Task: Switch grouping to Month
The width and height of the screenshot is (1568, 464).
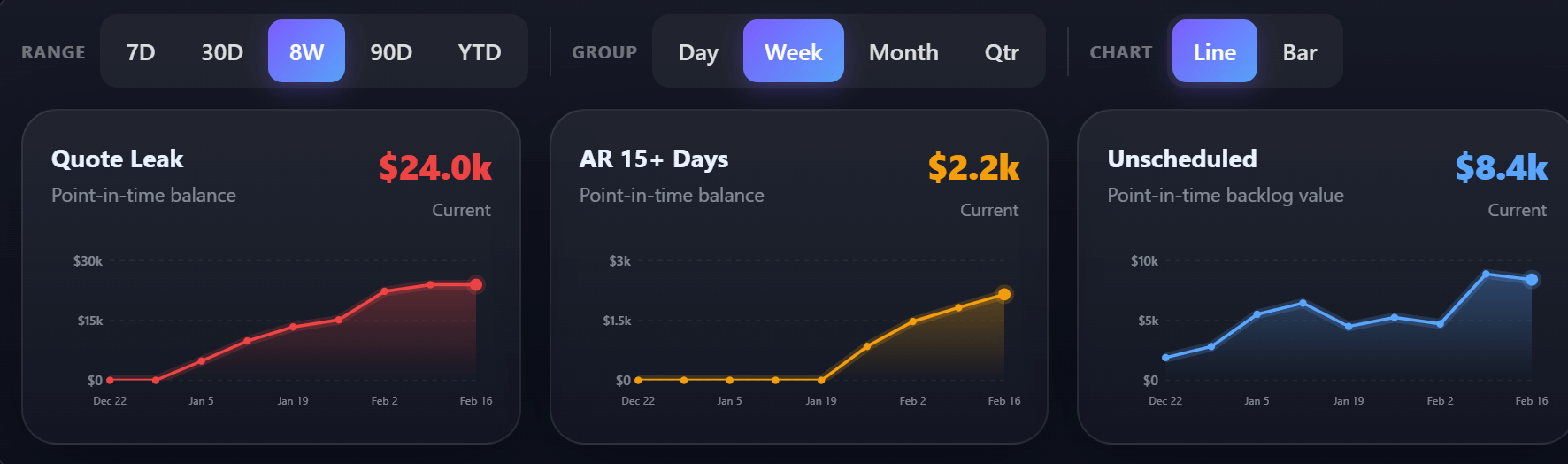Action: [903, 52]
